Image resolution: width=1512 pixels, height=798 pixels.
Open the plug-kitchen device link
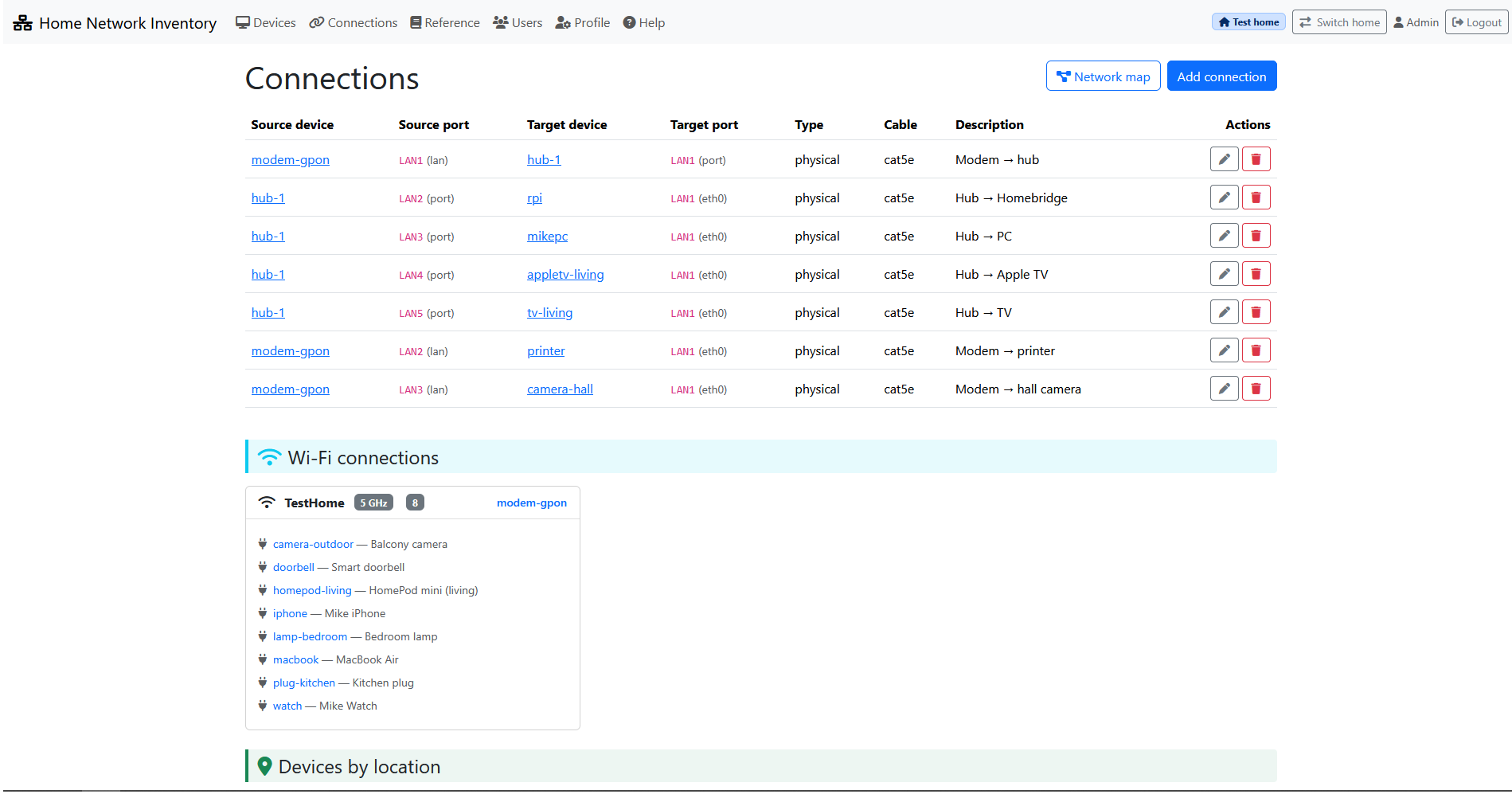[304, 683]
